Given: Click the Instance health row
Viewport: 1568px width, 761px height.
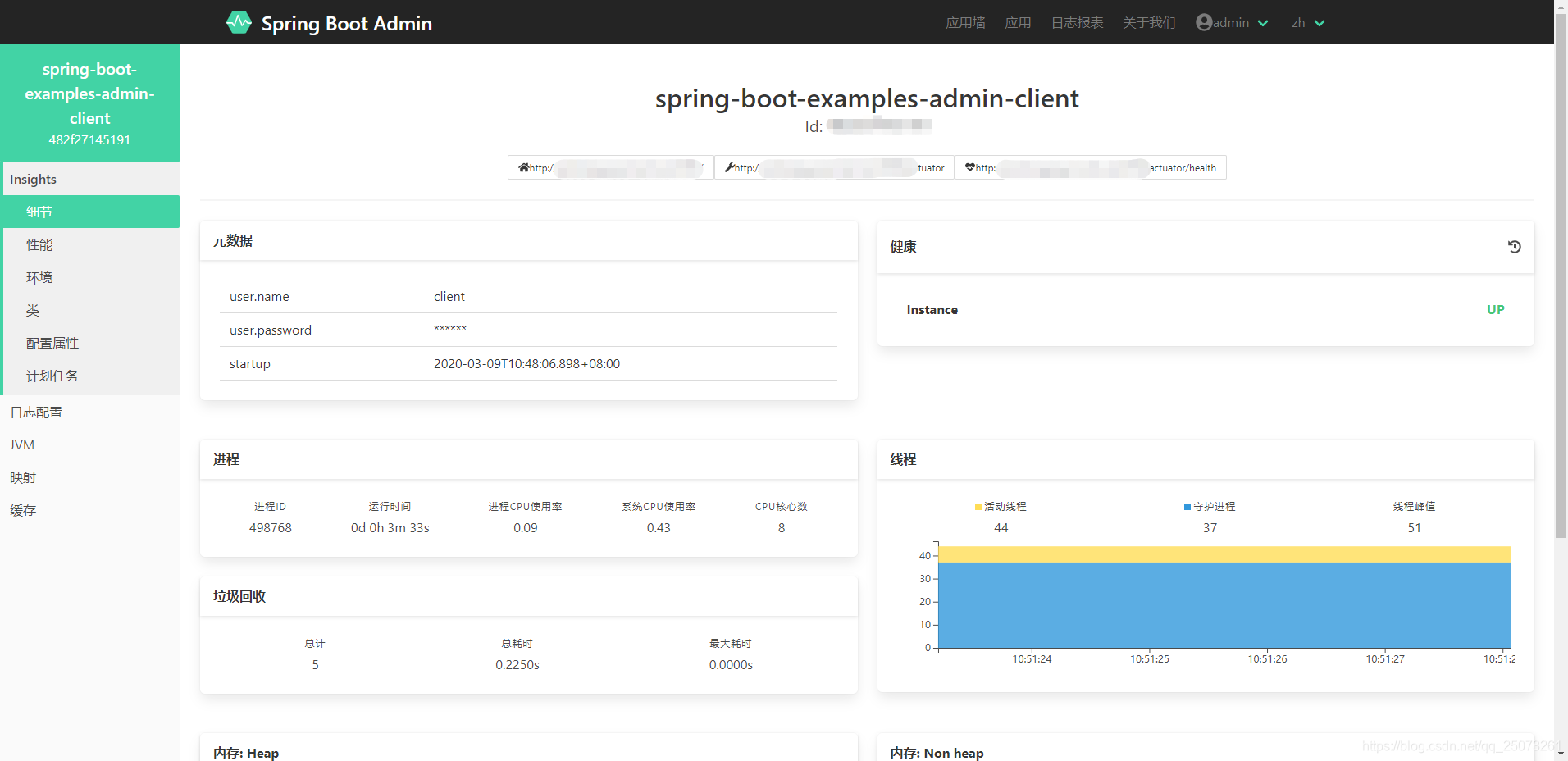Looking at the screenshot, I should (x=1206, y=309).
